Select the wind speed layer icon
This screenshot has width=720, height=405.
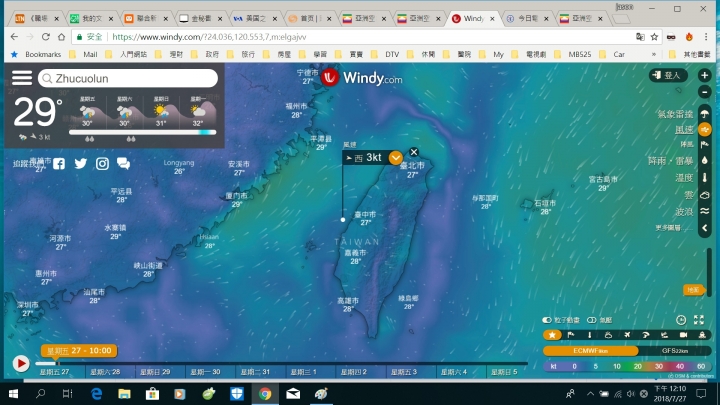pos(704,129)
